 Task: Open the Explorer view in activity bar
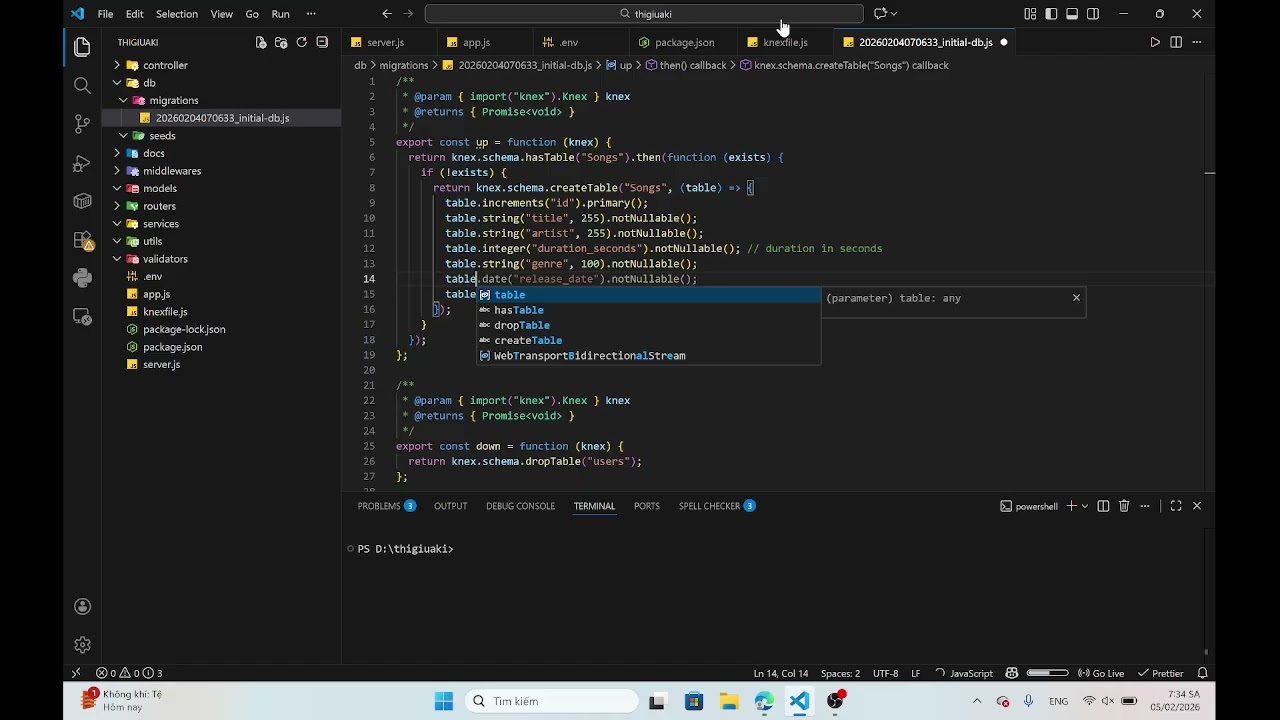pos(82,47)
